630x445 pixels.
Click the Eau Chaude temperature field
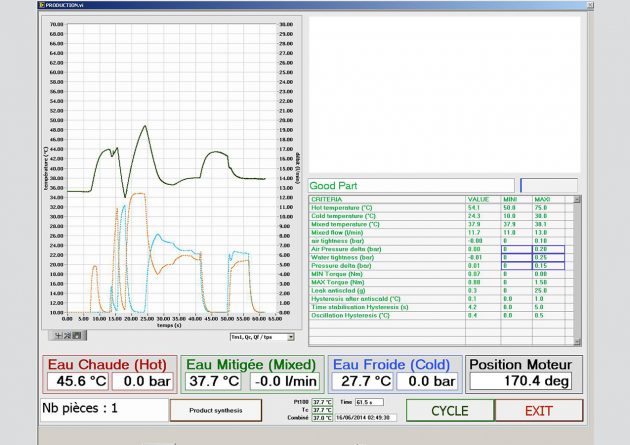(75, 381)
